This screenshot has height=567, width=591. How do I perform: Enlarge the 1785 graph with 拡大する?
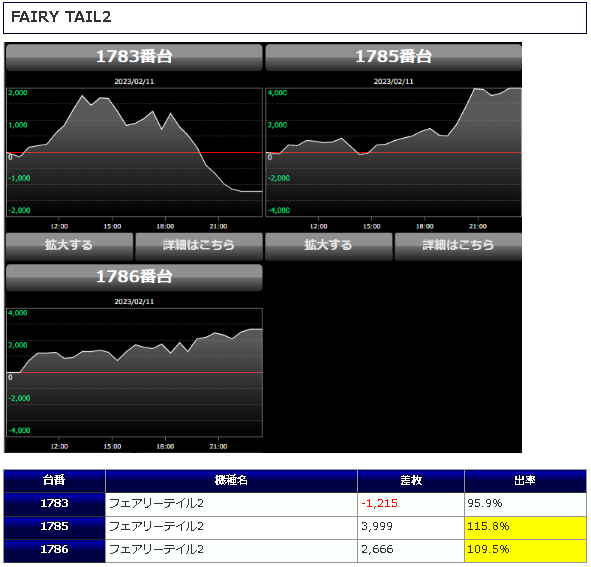pyautogui.click(x=329, y=247)
